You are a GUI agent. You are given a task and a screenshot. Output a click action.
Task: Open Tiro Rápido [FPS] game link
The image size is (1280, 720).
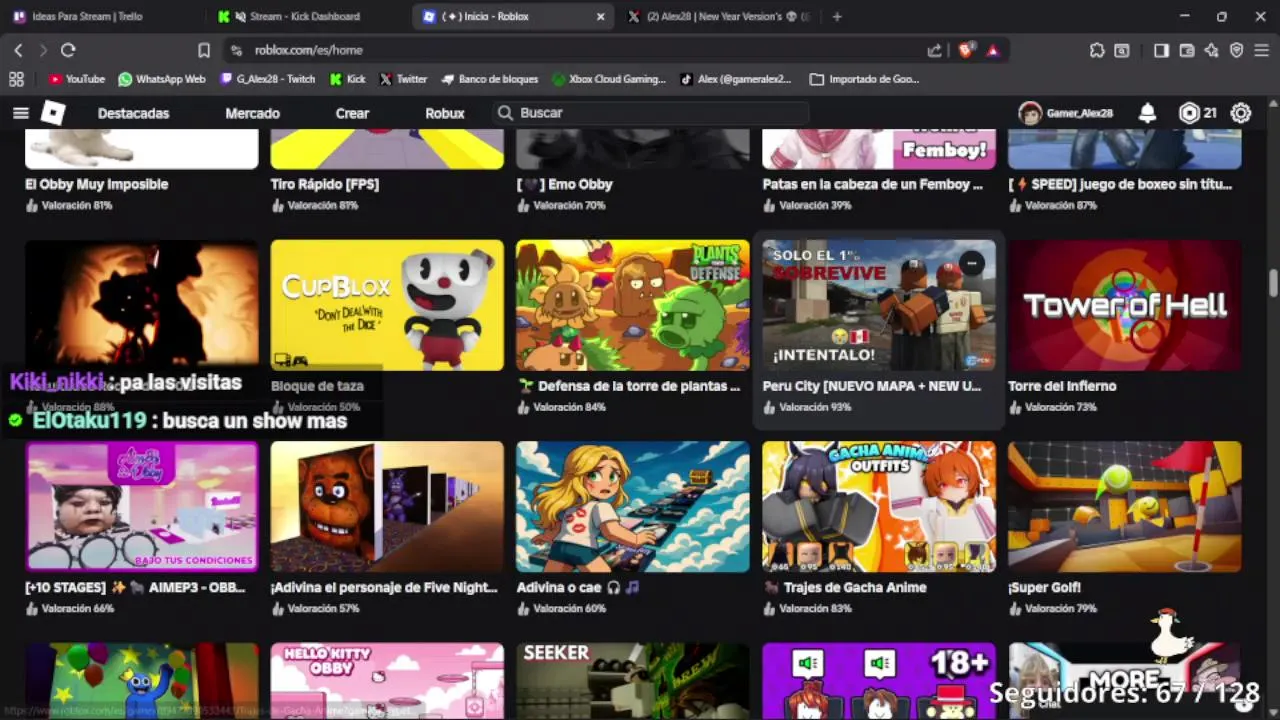324,184
